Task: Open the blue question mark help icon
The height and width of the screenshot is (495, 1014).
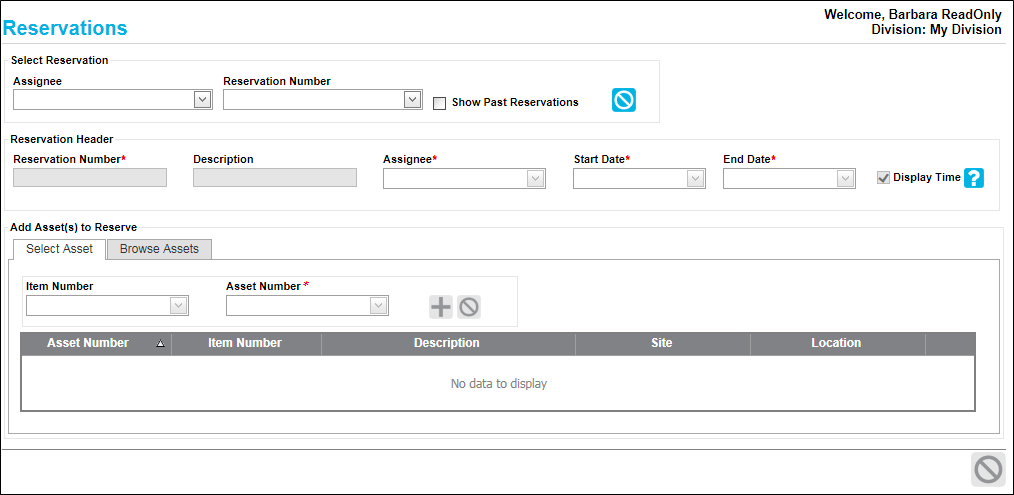Action: click(974, 178)
